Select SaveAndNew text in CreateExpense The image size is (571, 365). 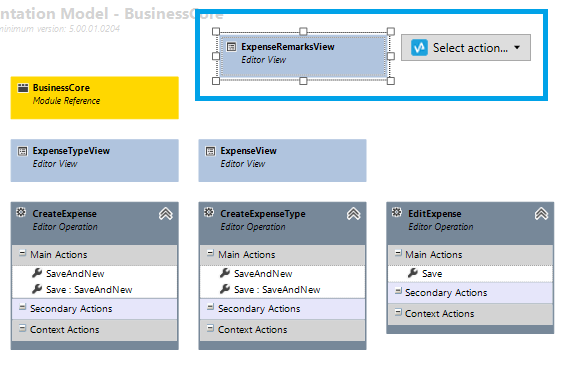[x=75, y=274]
